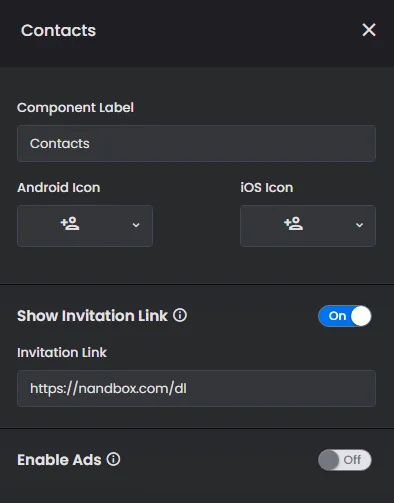Click the white knob of the On switch
This screenshot has width=394, height=503.
coord(361,316)
